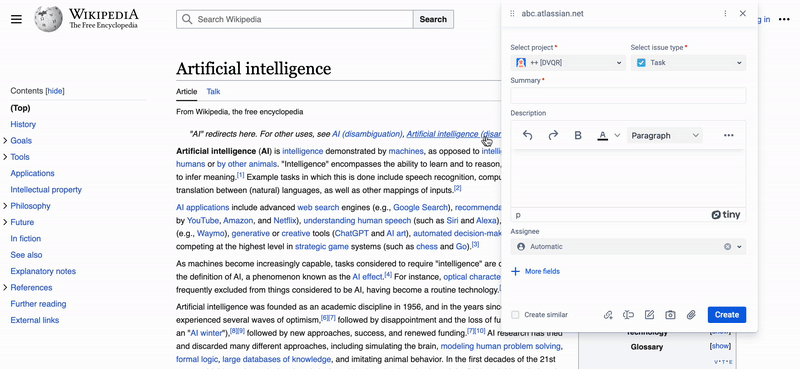The image size is (800, 369).
Task: Click the plus icon for More fields
Action: tap(515, 272)
